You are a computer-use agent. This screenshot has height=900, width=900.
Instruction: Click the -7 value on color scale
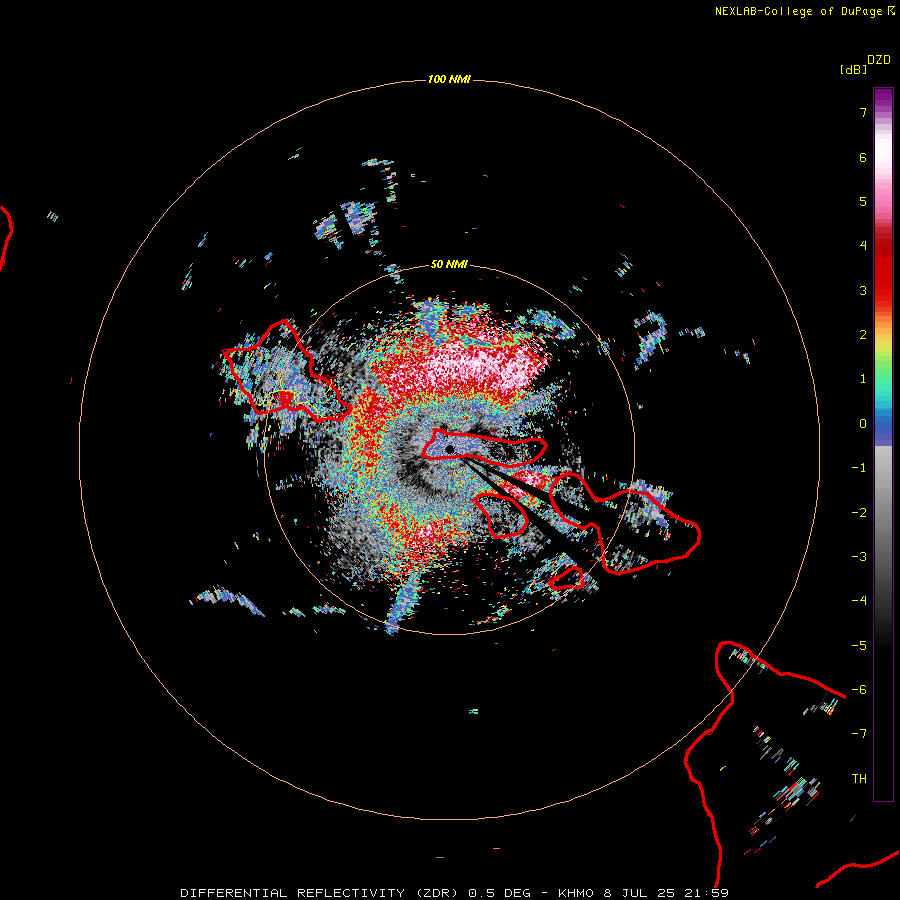[x=859, y=734]
